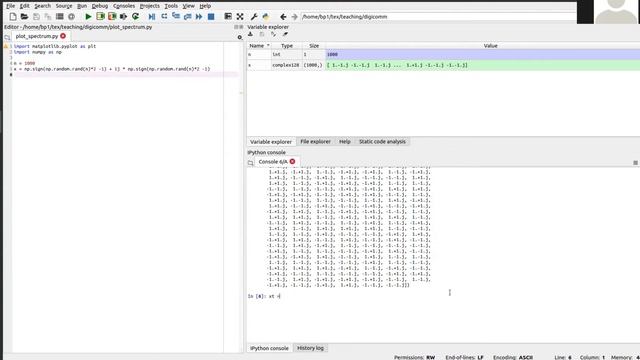Open the Consoles menu

pyautogui.click(x=124, y=6)
